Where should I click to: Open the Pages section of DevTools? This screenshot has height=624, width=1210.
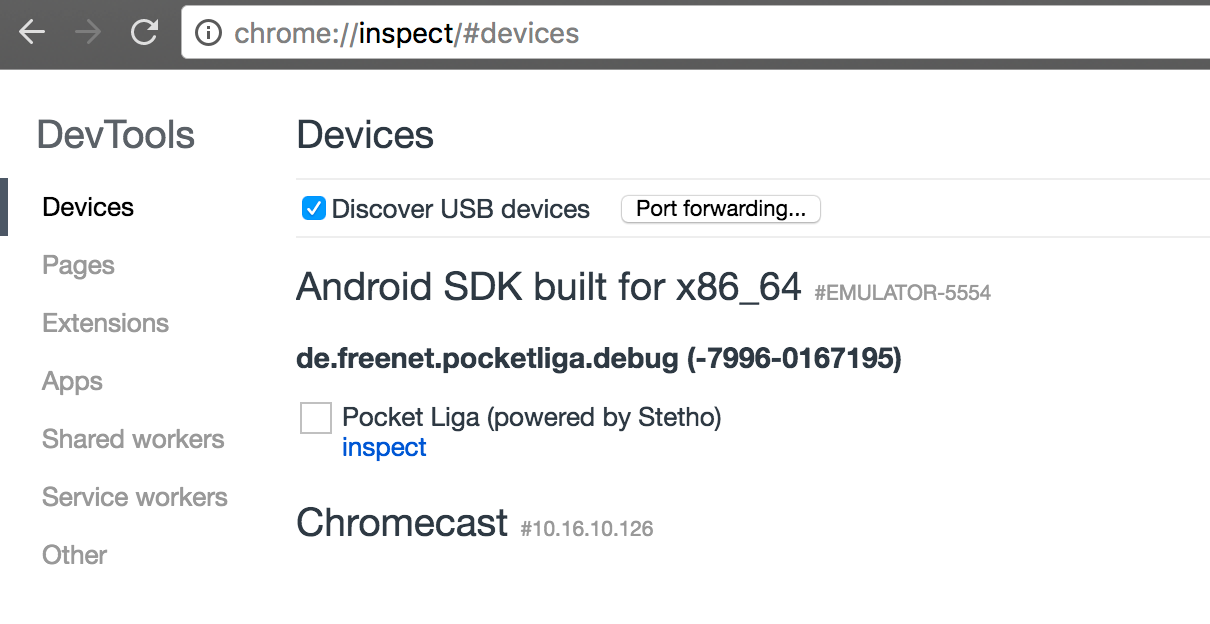(x=78, y=265)
